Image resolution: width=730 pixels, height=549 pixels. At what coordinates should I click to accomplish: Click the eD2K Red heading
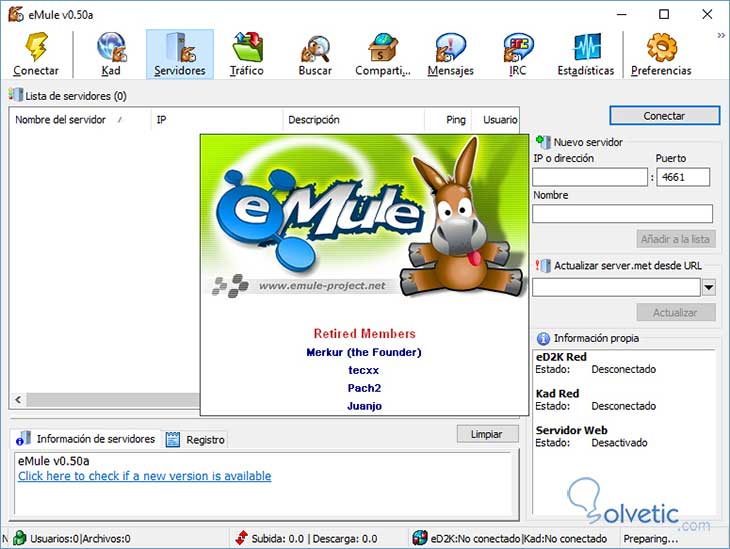561,357
